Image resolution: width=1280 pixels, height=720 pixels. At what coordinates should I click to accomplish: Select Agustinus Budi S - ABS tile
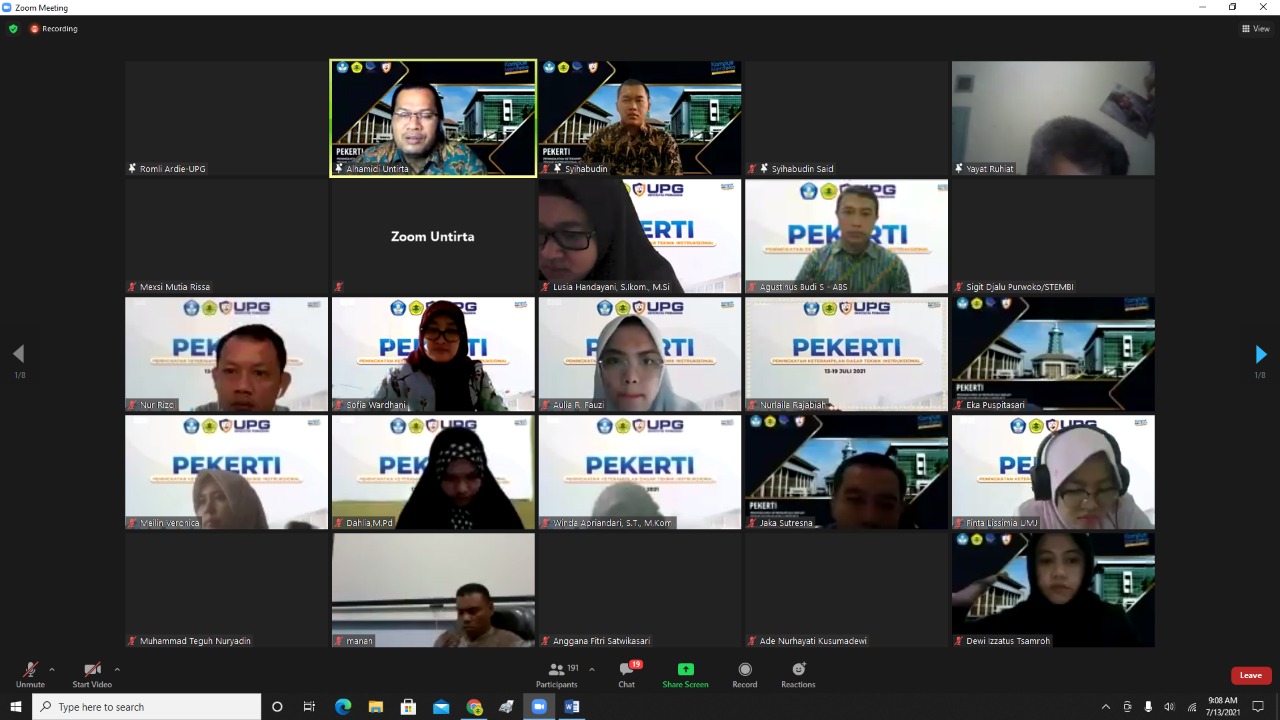[x=846, y=236]
